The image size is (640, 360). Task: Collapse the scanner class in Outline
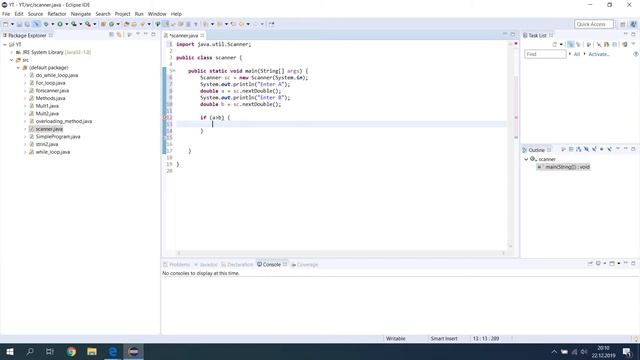[x=526, y=159]
